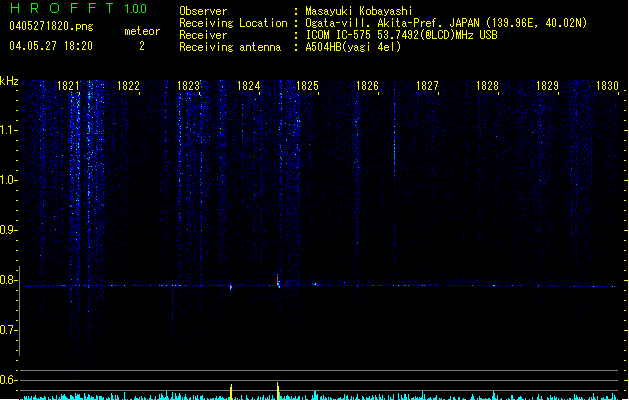Click the Receiving Location label
The width and height of the screenshot is (629, 400).
tap(233, 23)
